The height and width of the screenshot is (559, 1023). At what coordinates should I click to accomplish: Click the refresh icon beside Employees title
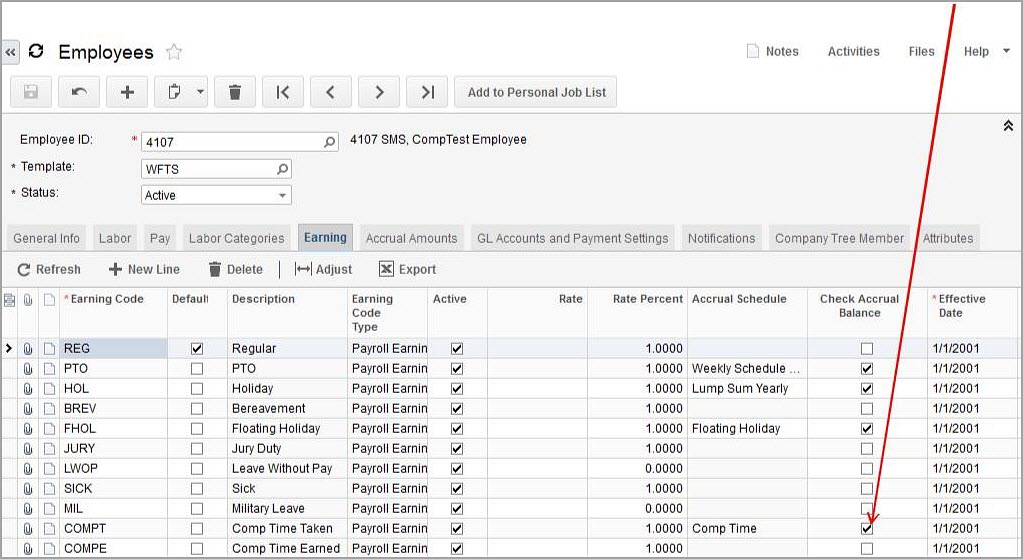37,52
